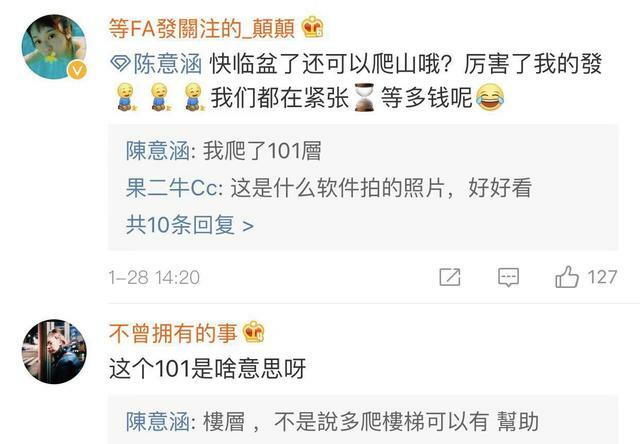The image size is (640, 444).
Task: Click 陳意涵 name in 我爬了101層 reply
Action: 158,151
